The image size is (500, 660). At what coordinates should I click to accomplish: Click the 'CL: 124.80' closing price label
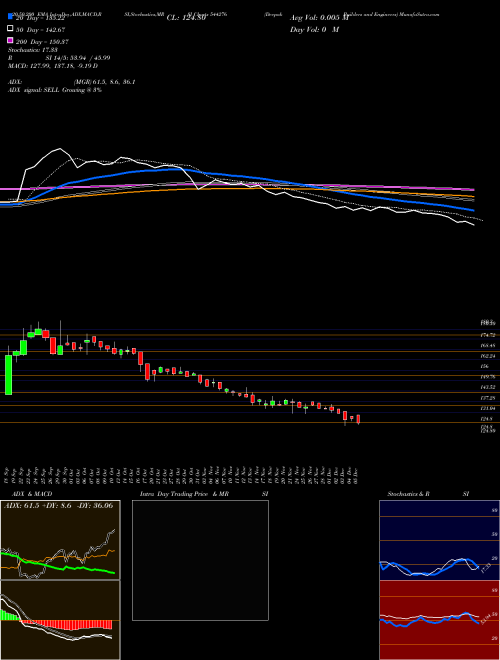[x=186, y=18]
